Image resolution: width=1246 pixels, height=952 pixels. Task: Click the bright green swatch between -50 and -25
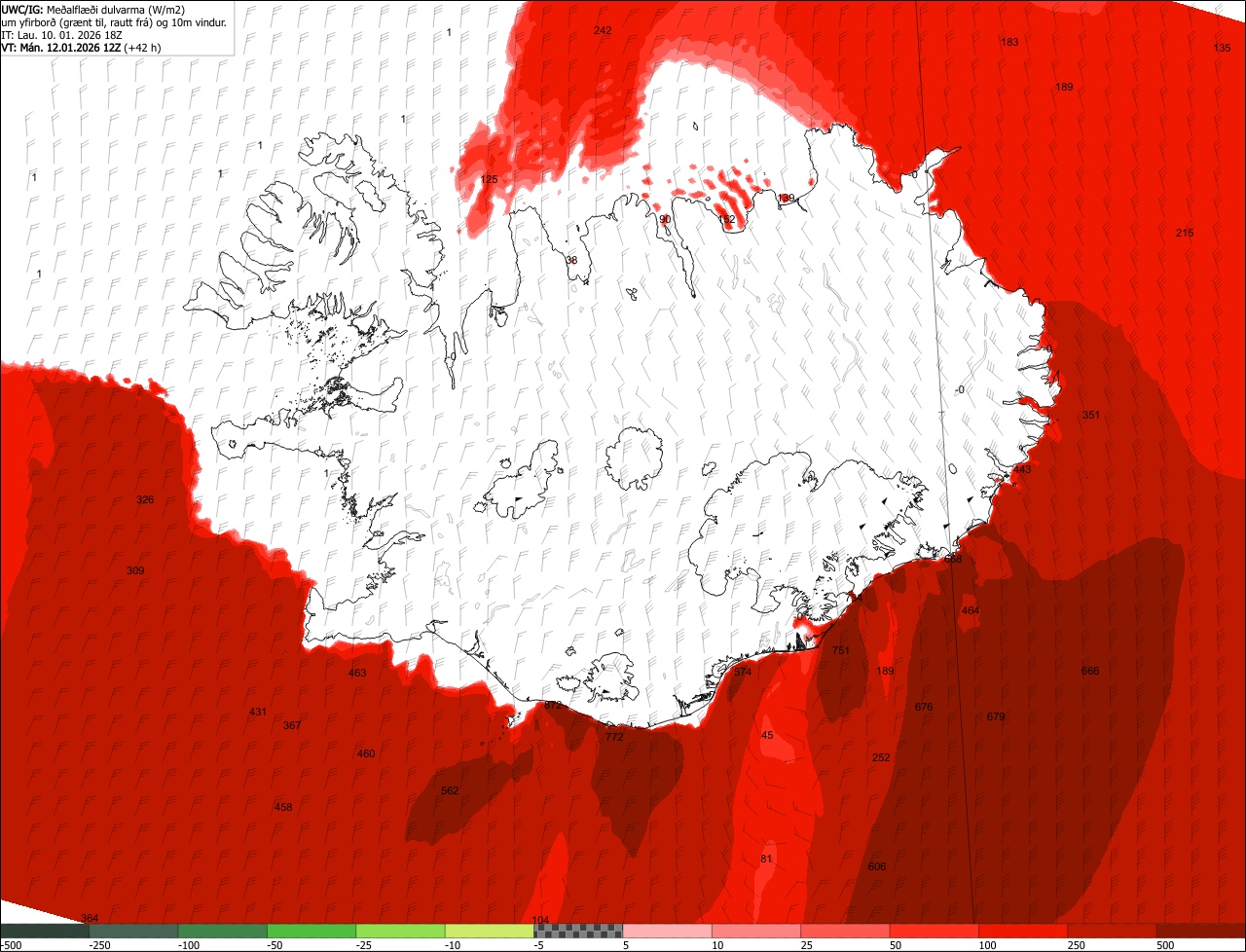coord(311,931)
